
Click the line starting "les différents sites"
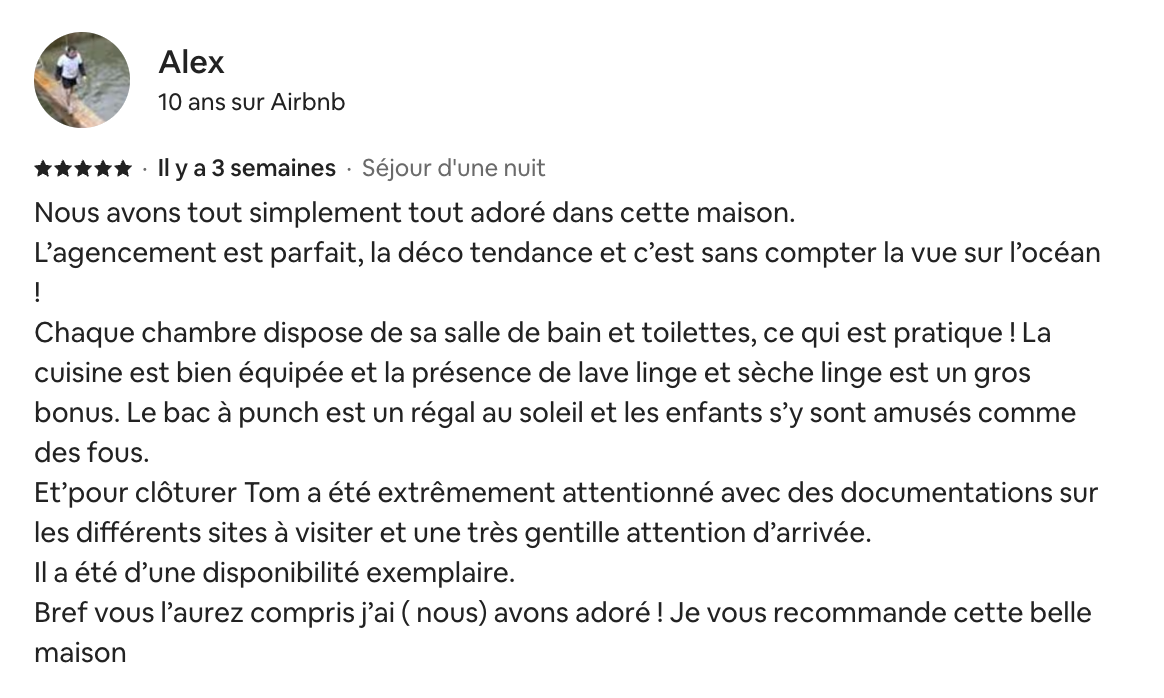pyautogui.click(x=452, y=533)
